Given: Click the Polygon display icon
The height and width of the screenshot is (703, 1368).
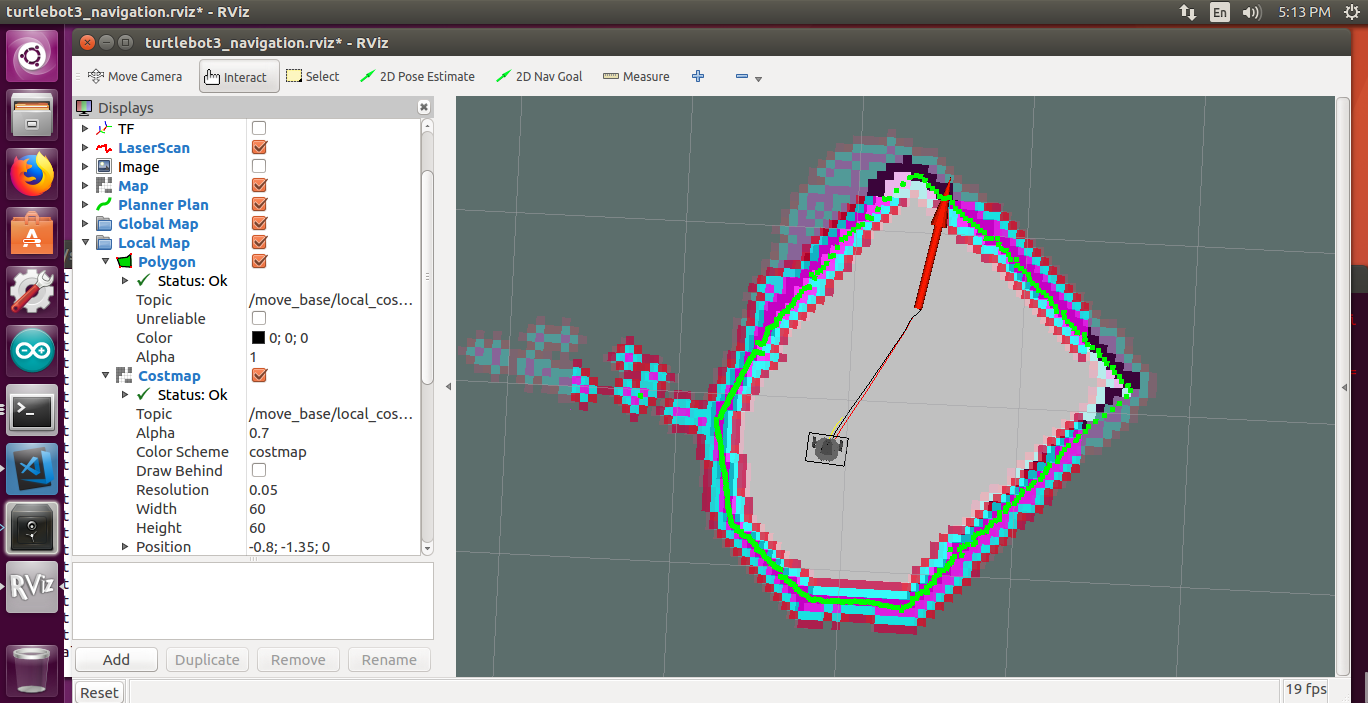Looking at the screenshot, I should (125, 262).
